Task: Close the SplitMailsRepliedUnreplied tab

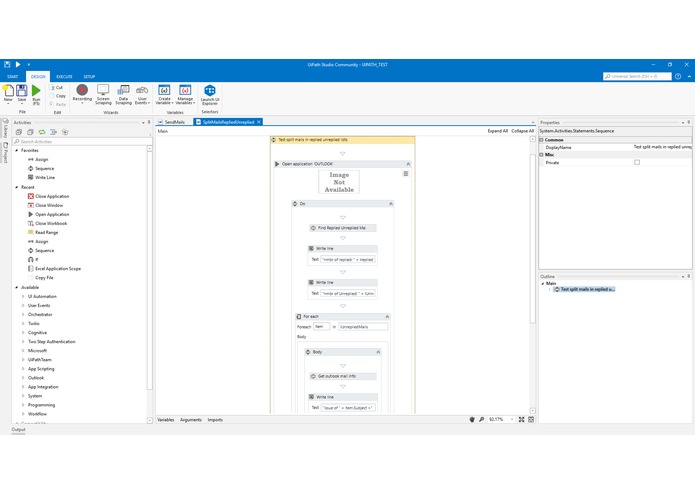Action: point(259,122)
